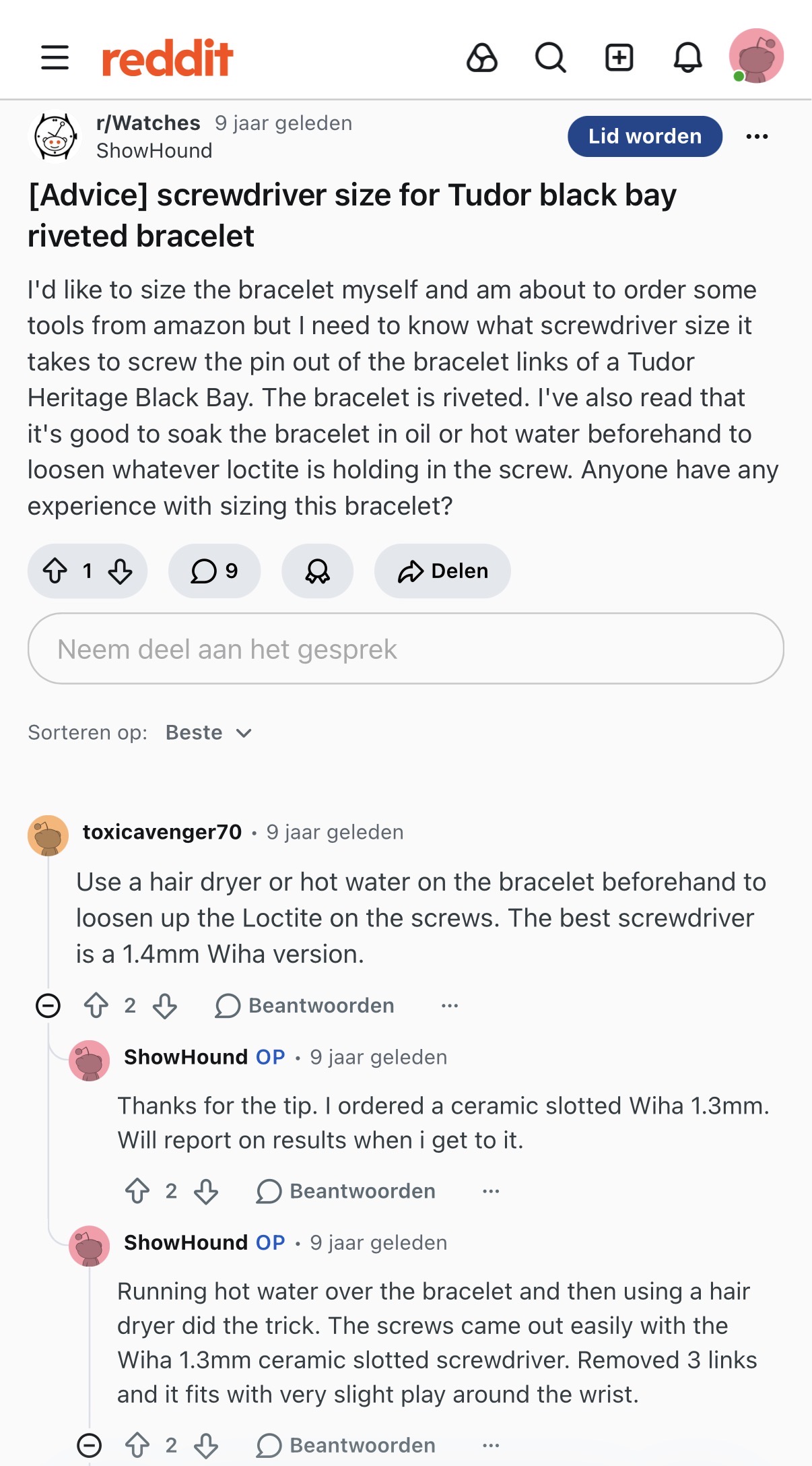Click the Delen share button
This screenshot has width=812, height=1466.
tap(442, 571)
